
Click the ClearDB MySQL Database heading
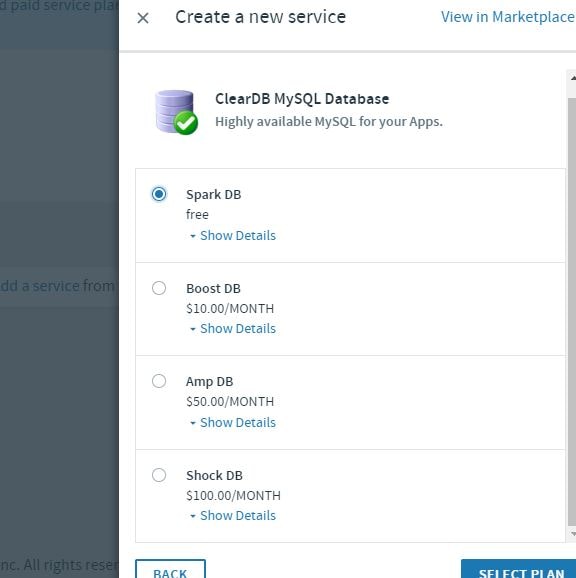click(302, 99)
